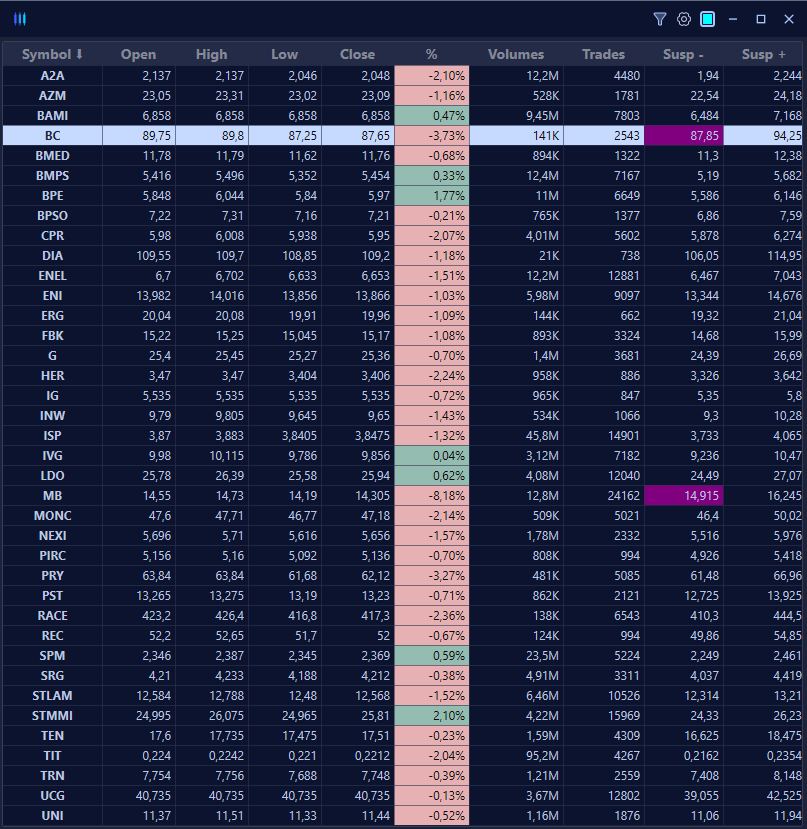Sort by Susp - column header

683,54
